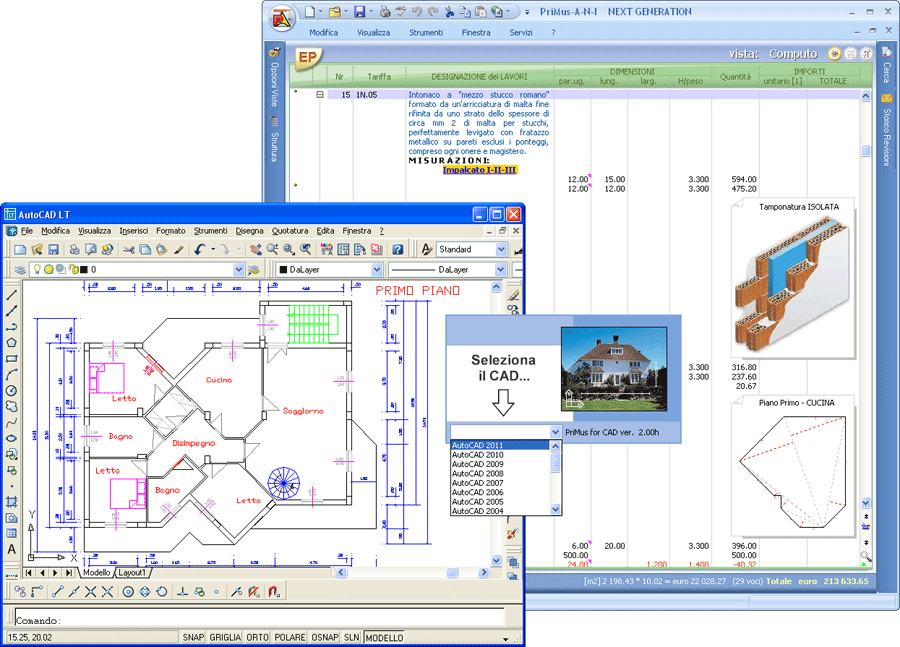
Task: Click the Cut scissors icon in AutoCAD
Action: (x=129, y=249)
